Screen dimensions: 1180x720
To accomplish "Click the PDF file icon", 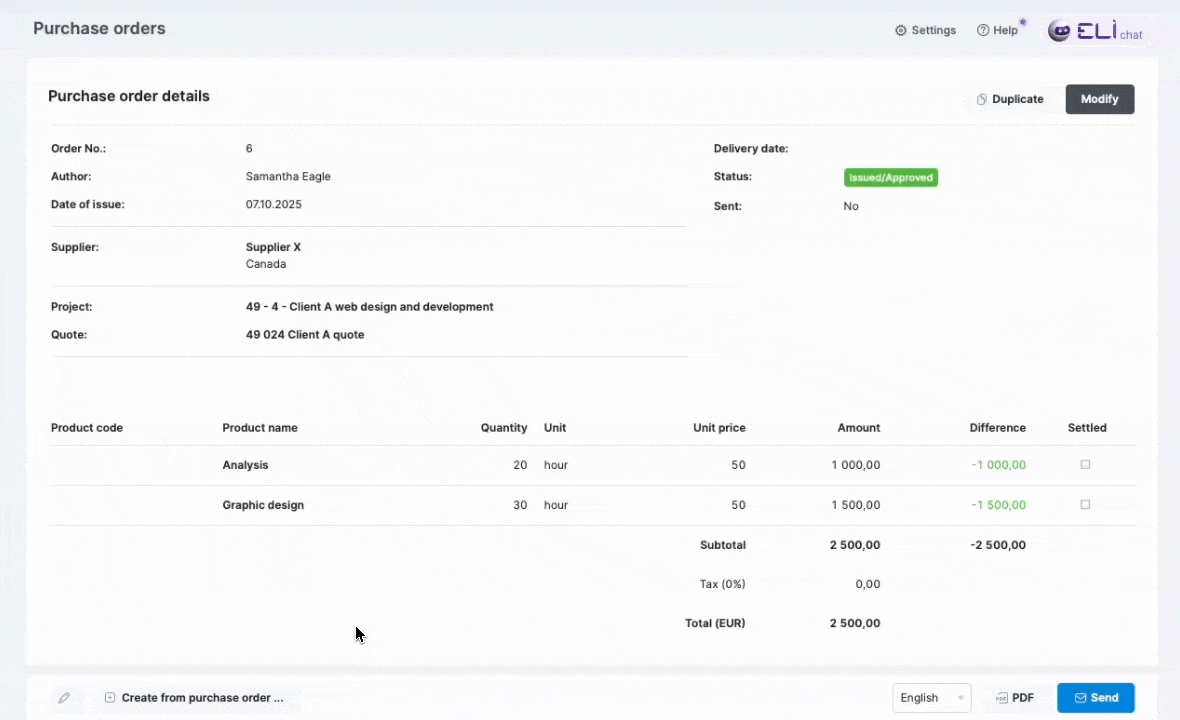I will coord(1001,698).
